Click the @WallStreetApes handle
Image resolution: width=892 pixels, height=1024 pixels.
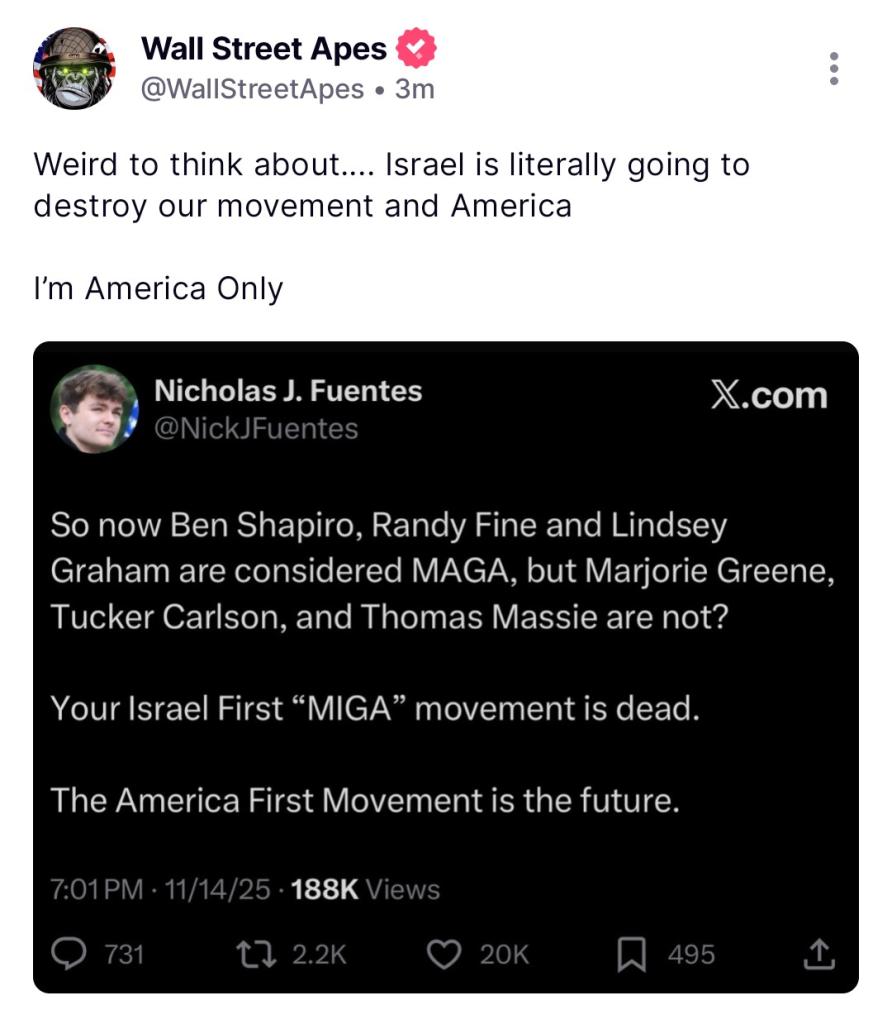pyautogui.click(x=252, y=89)
